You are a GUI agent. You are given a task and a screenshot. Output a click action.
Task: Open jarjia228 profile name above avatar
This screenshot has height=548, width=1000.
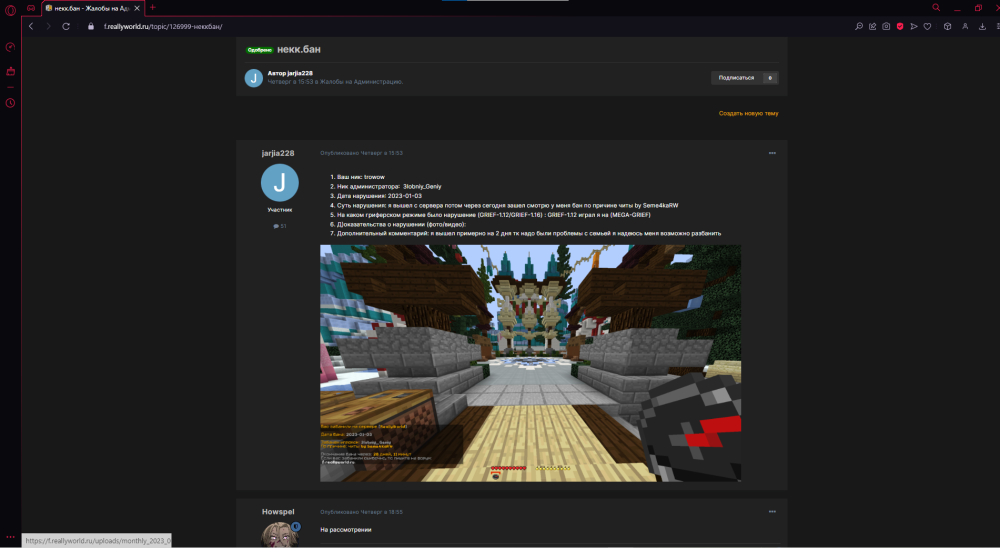click(x=278, y=153)
